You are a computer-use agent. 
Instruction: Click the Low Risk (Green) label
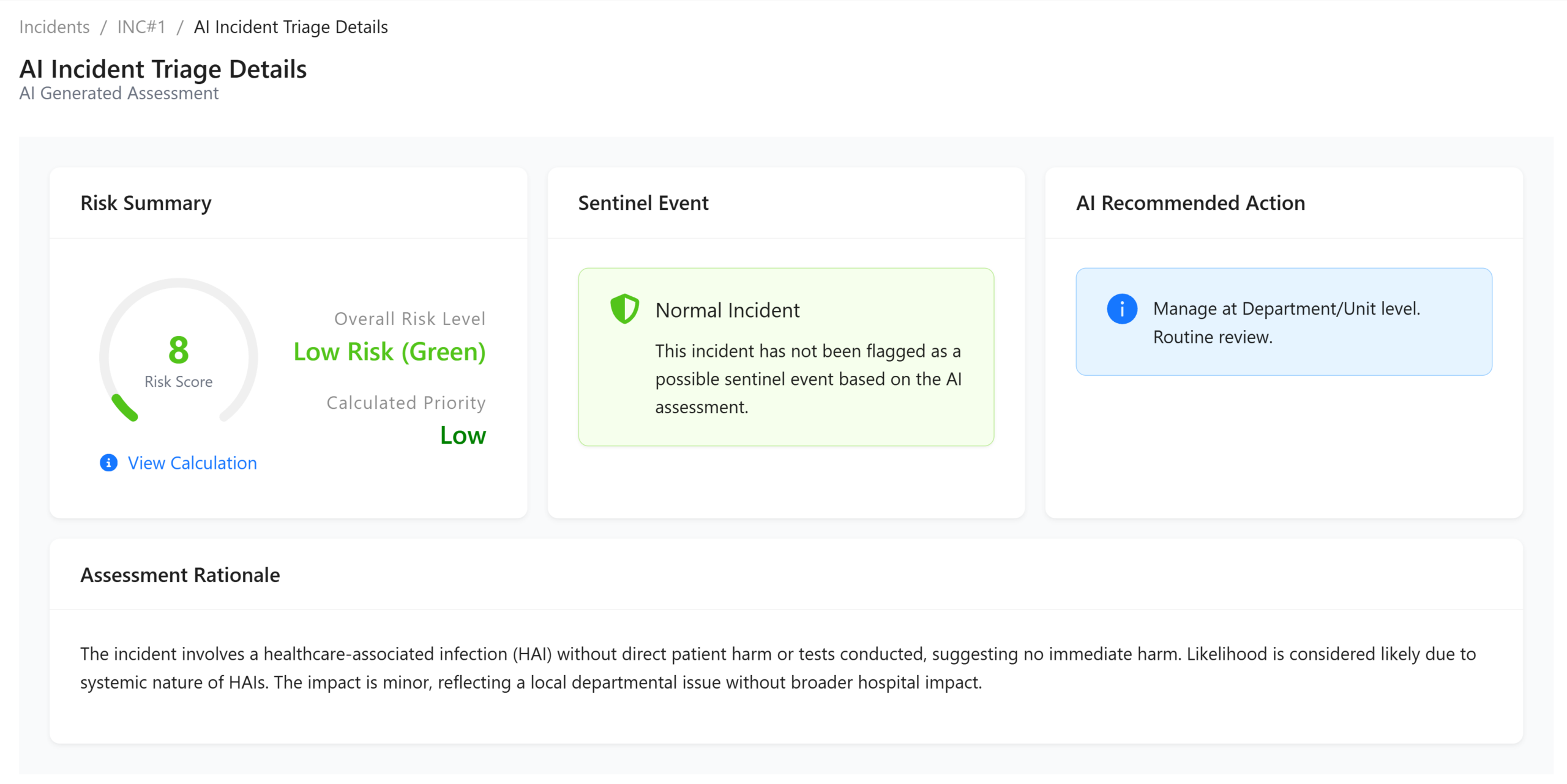[x=389, y=352]
